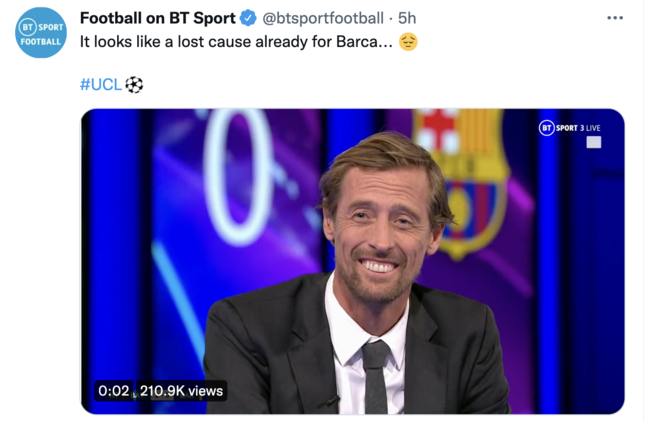Click the blue verified badge
This screenshot has height=422, width=650.
pos(249,18)
